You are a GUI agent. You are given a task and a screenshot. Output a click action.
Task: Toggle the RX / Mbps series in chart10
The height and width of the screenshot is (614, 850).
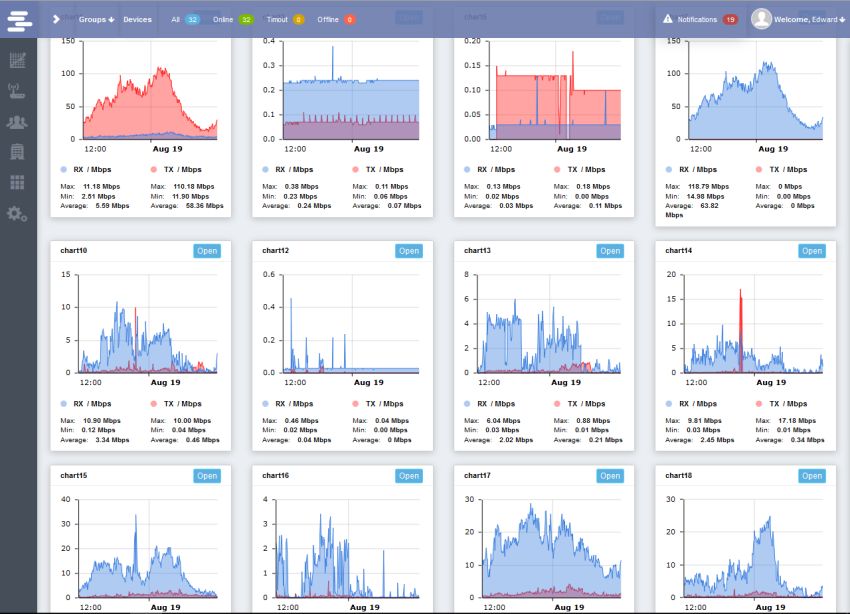pyautogui.click(x=86, y=404)
